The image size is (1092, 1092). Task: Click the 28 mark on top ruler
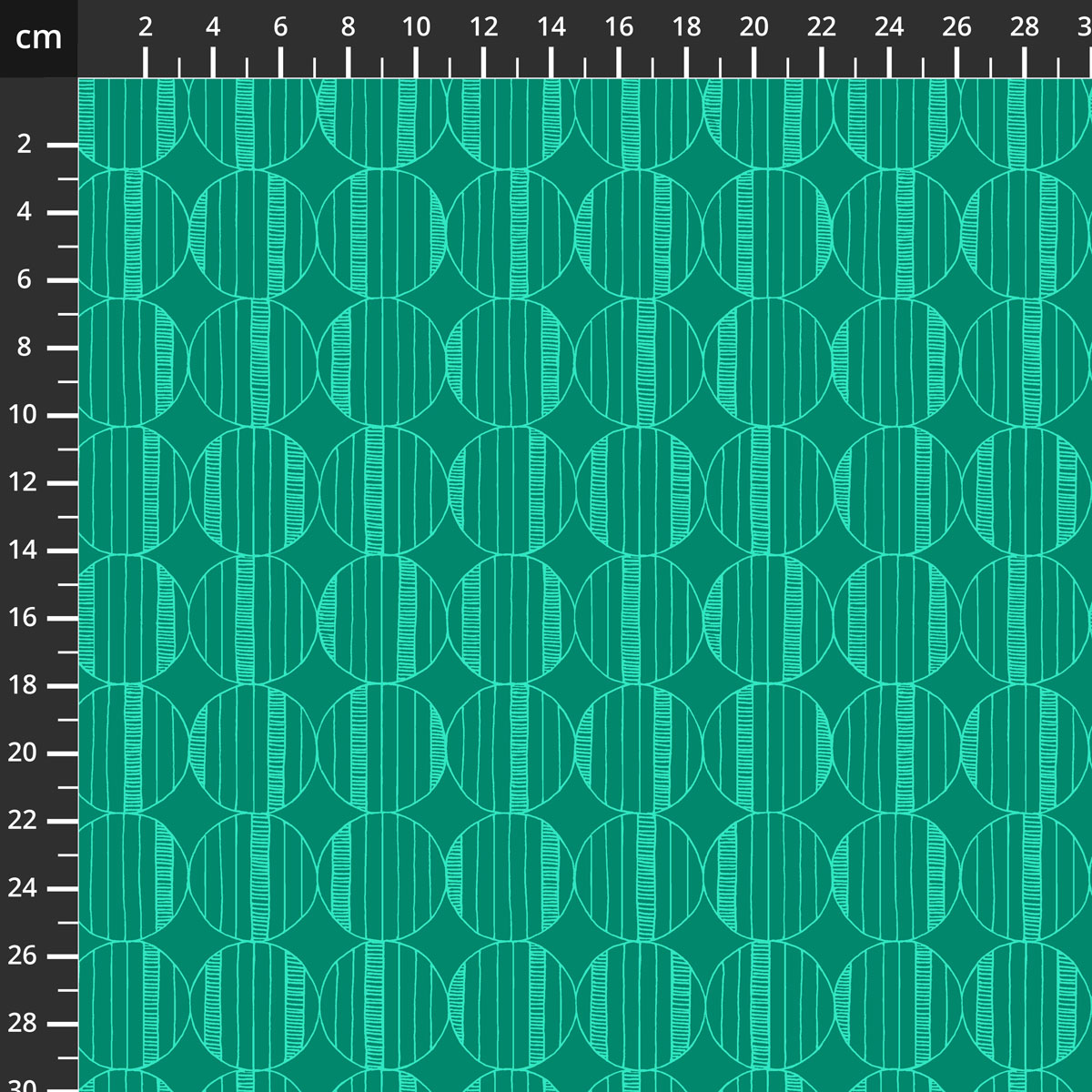(x=1024, y=27)
